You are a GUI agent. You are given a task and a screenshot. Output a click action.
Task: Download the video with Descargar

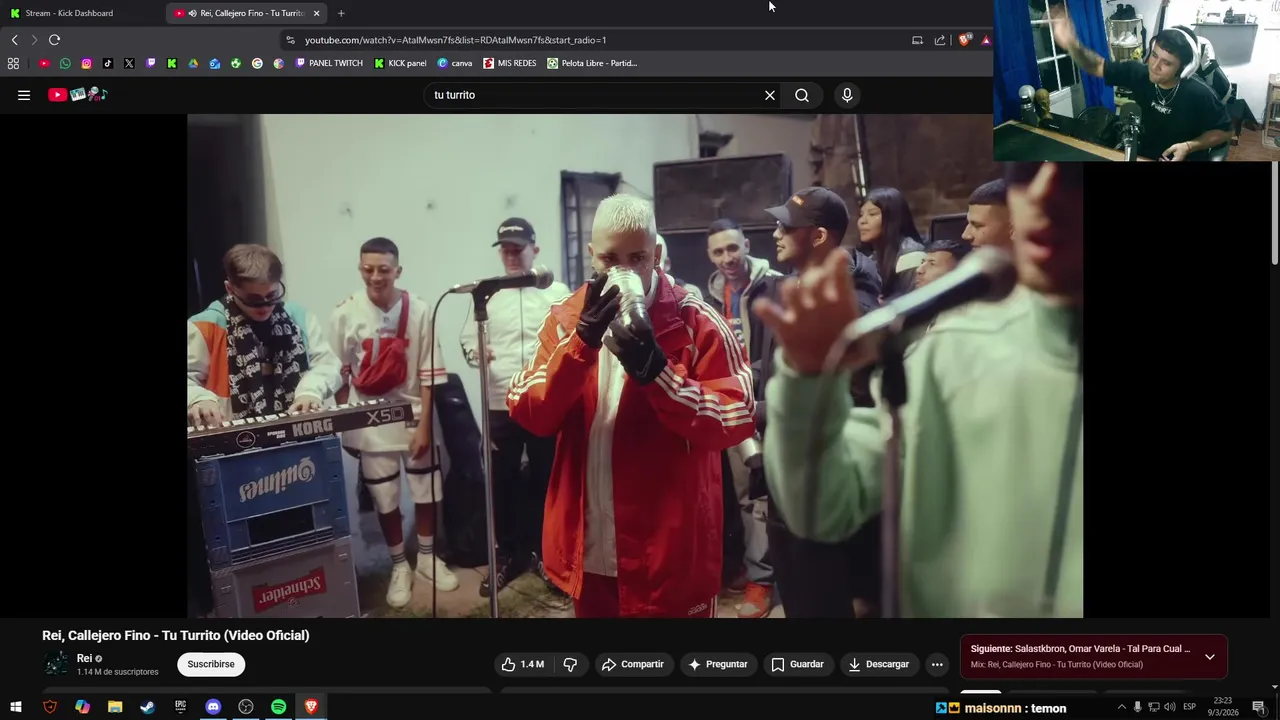(879, 664)
